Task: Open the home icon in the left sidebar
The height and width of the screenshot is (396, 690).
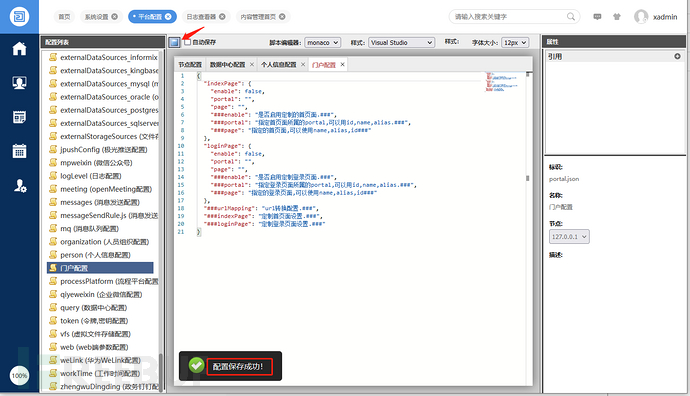Action: (19, 48)
